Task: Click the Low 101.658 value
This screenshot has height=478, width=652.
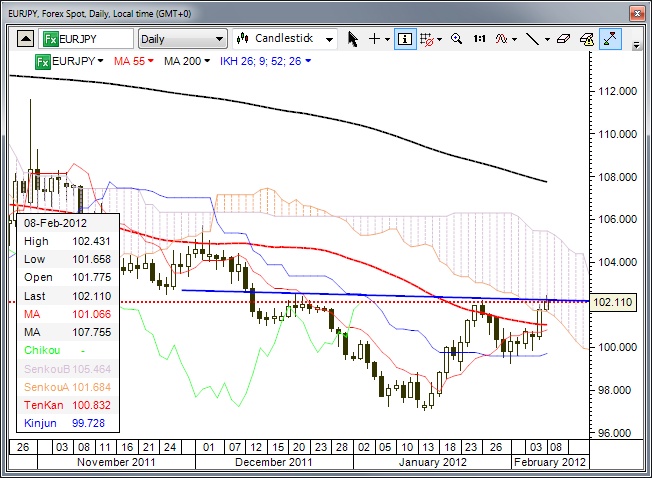Action: click(x=91, y=259)
